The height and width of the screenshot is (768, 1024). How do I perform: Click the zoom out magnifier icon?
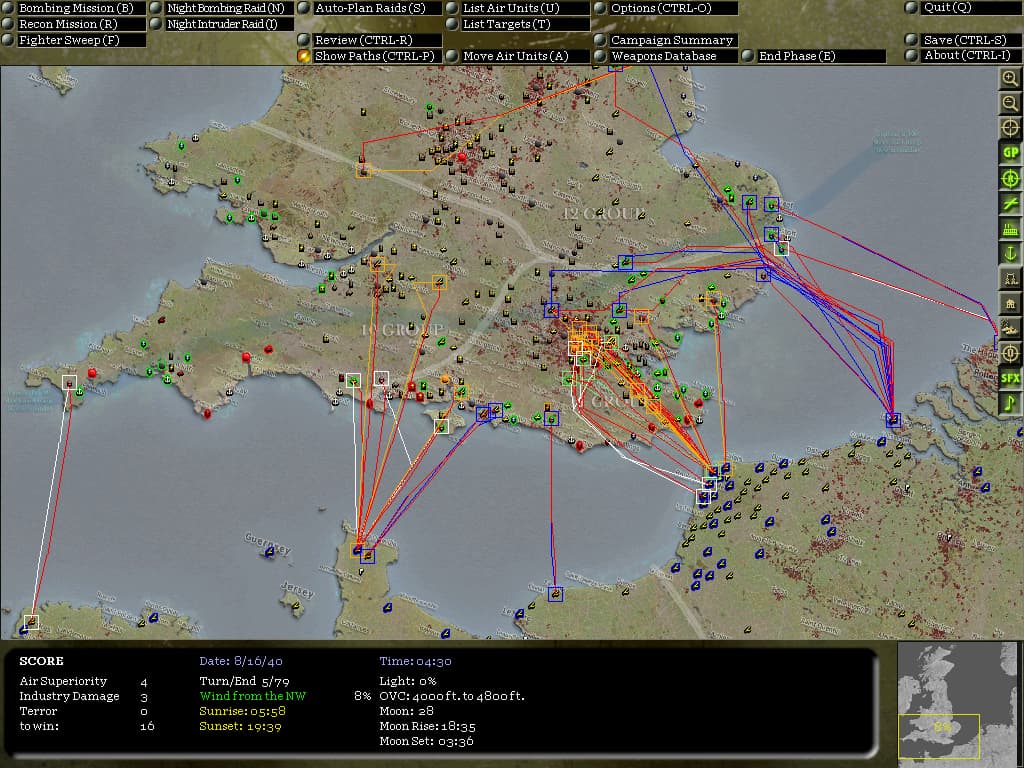[1010, 103]
